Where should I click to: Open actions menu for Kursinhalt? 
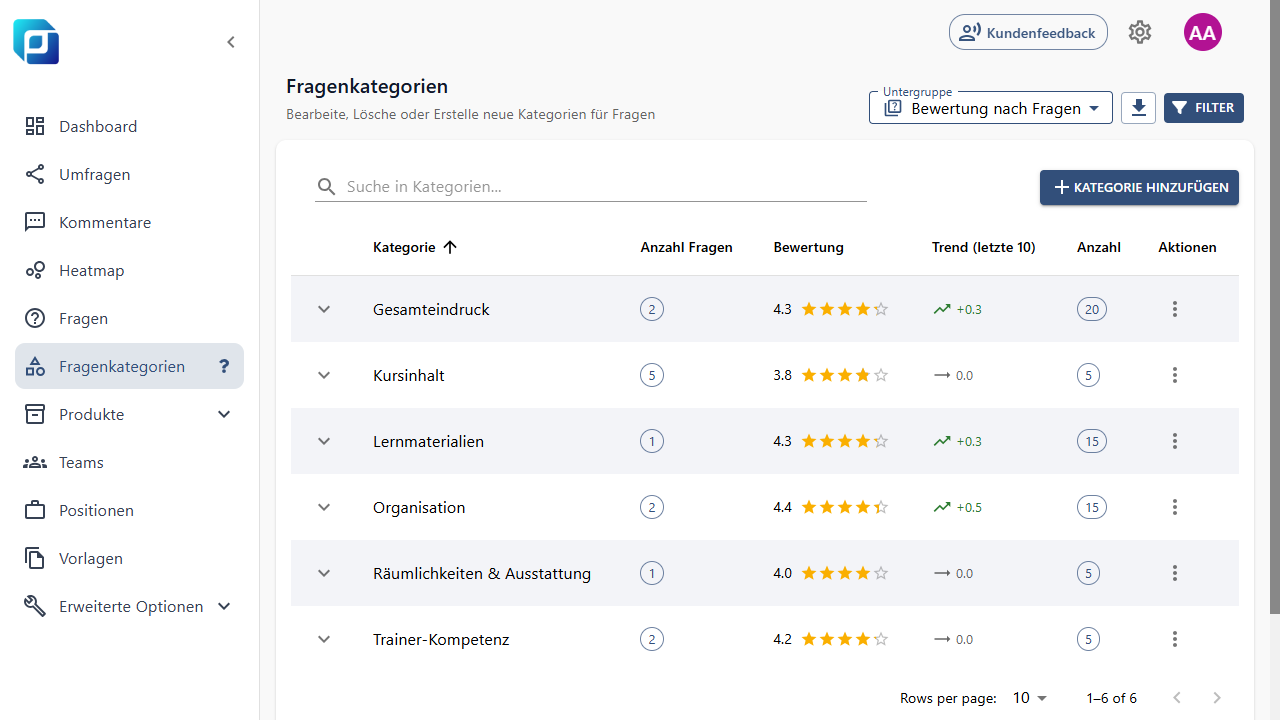1175,375
